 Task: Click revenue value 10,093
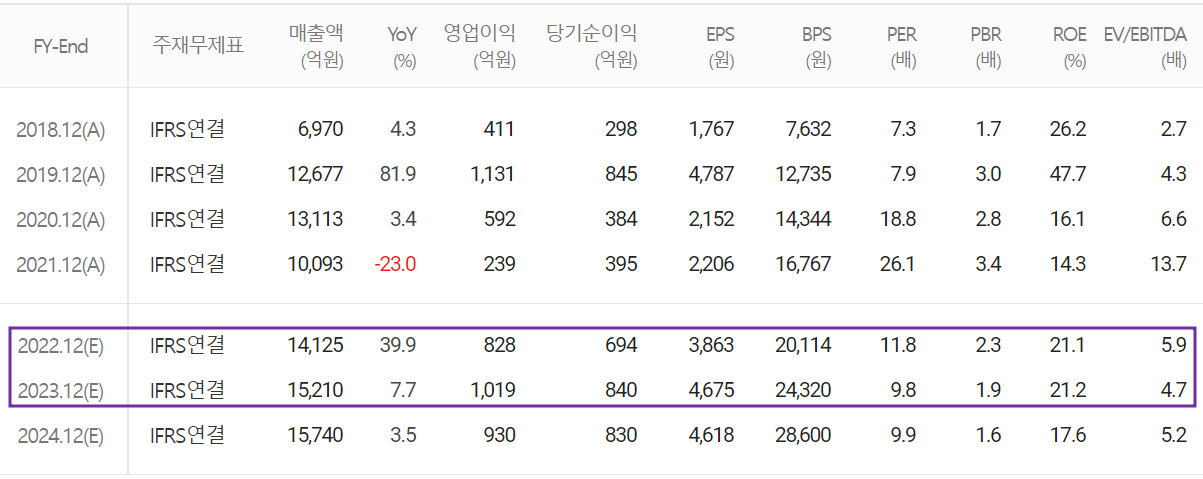click(316, 264)
